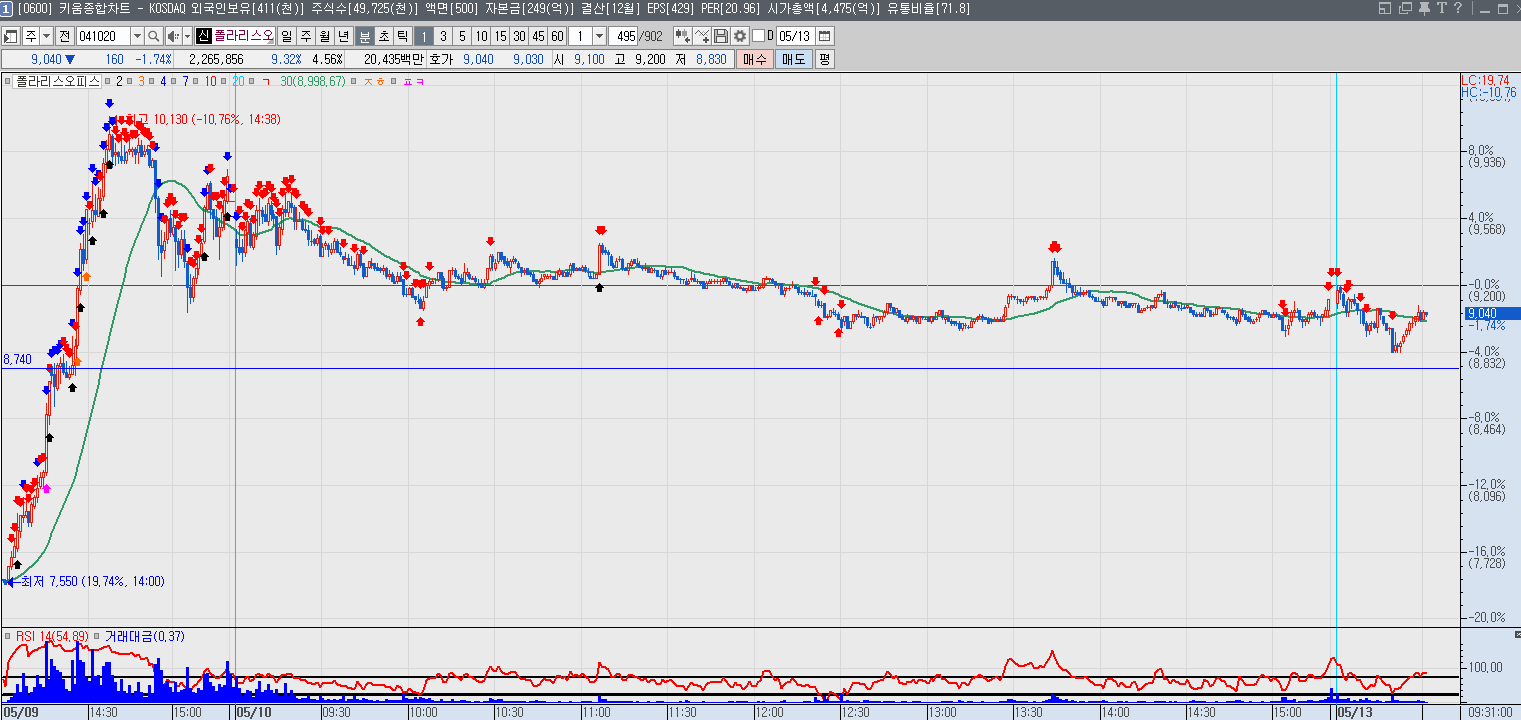
Task: Click the magnifier stock search icon
Action: tap(154, 36)
